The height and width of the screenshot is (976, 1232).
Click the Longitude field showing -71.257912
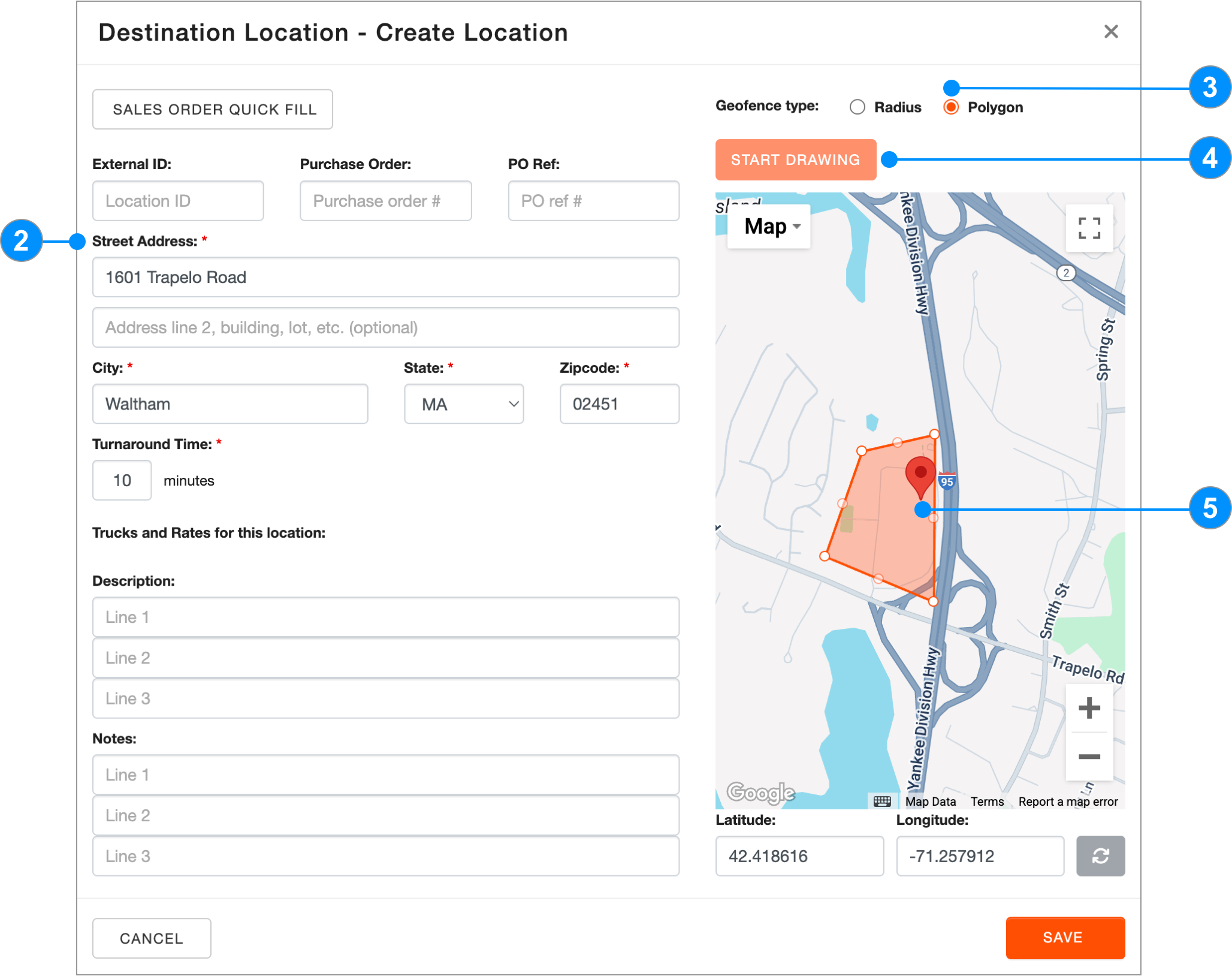coord(980,856)
